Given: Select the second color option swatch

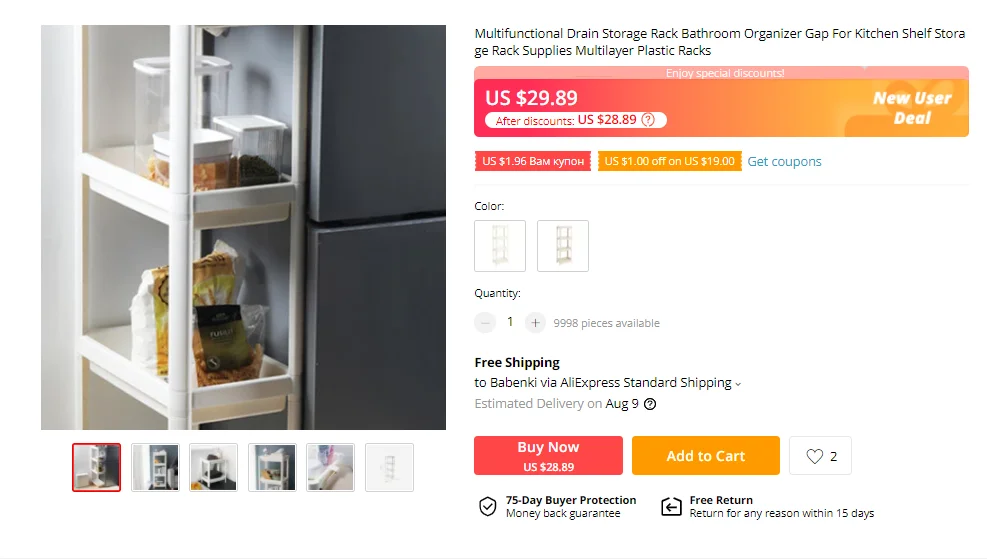Looking at the screenshot, I should point(563,246).
